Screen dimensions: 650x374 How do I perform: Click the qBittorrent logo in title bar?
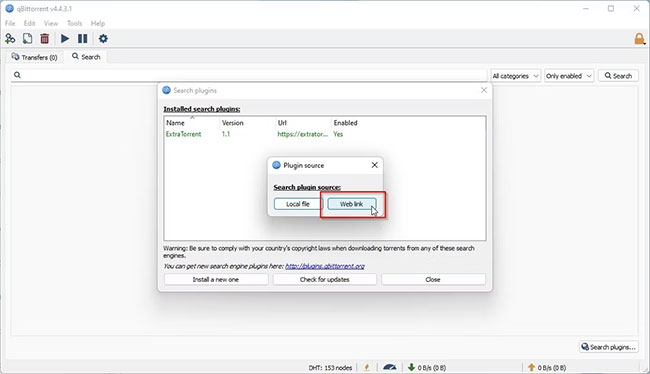coord(9,8)
